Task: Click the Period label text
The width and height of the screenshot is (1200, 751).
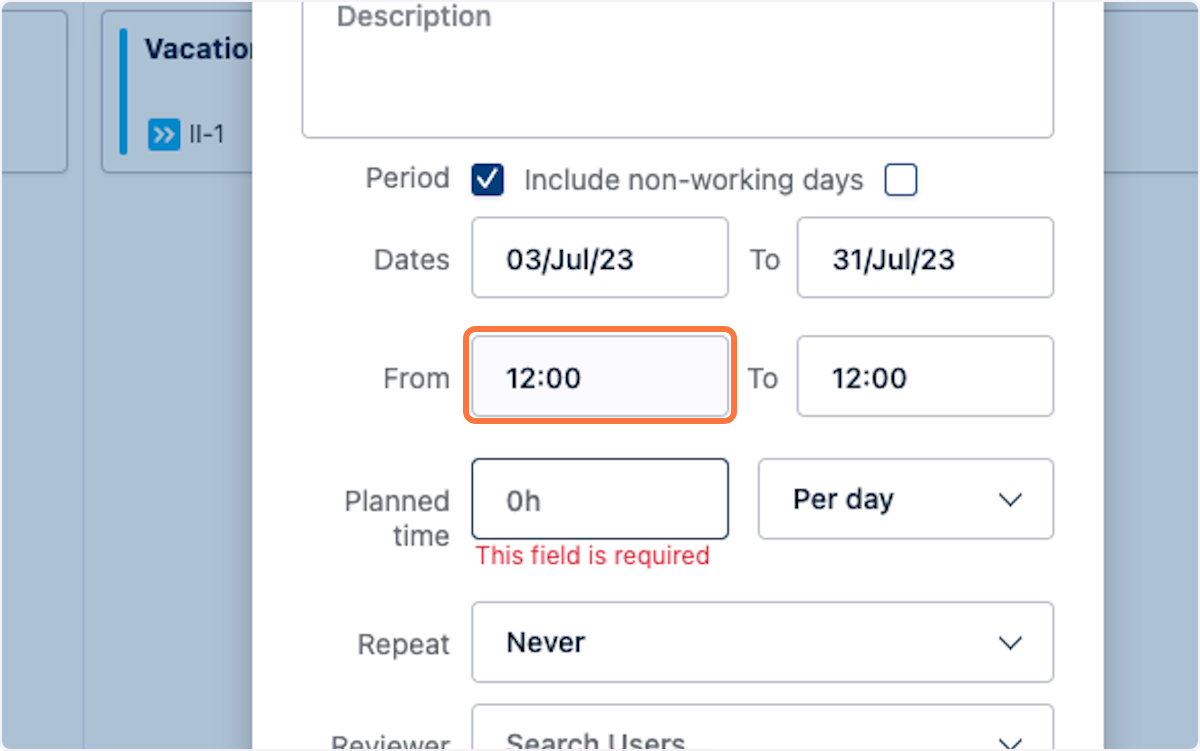Action: tap(407, 179)
